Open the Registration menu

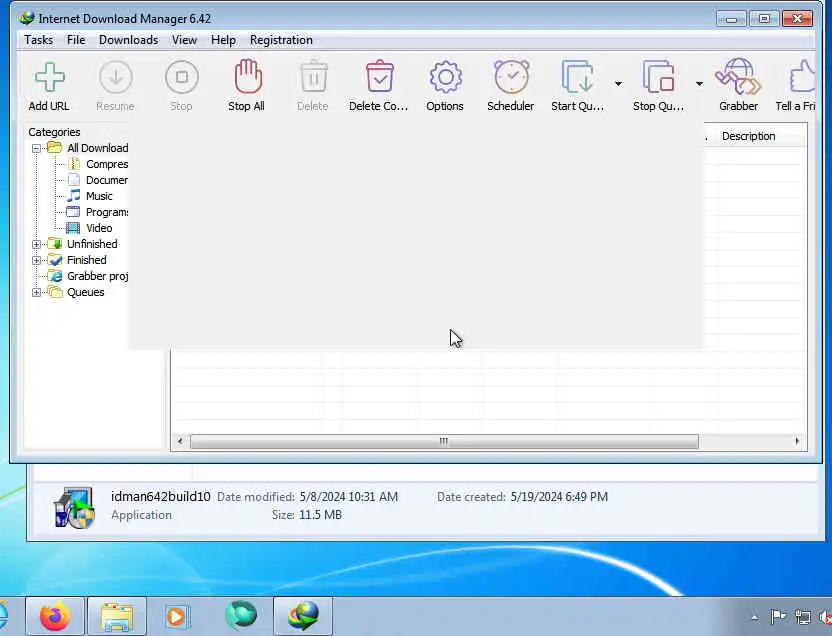(281, 40)
